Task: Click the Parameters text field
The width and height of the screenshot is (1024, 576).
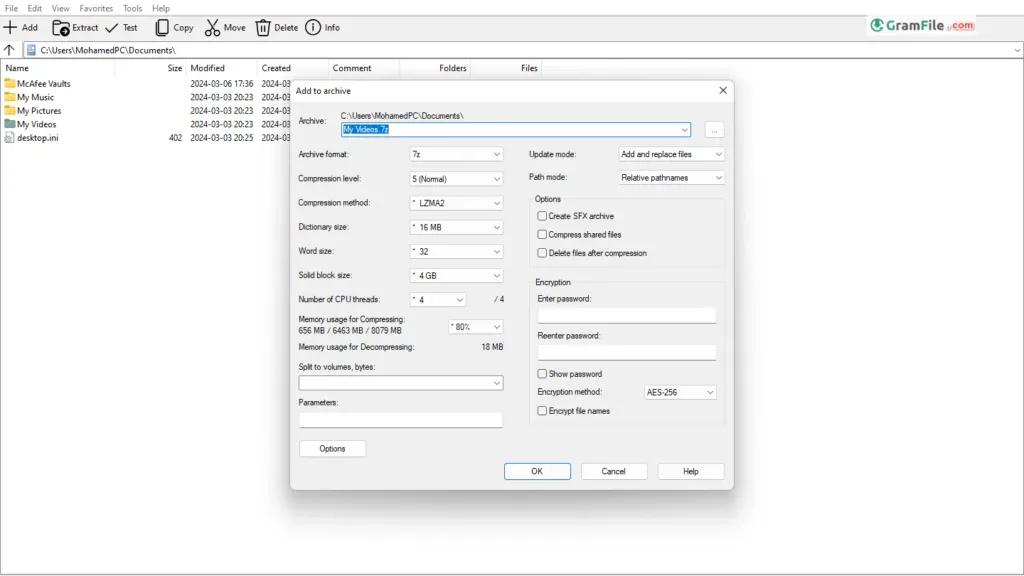Action: coord(401,419)
